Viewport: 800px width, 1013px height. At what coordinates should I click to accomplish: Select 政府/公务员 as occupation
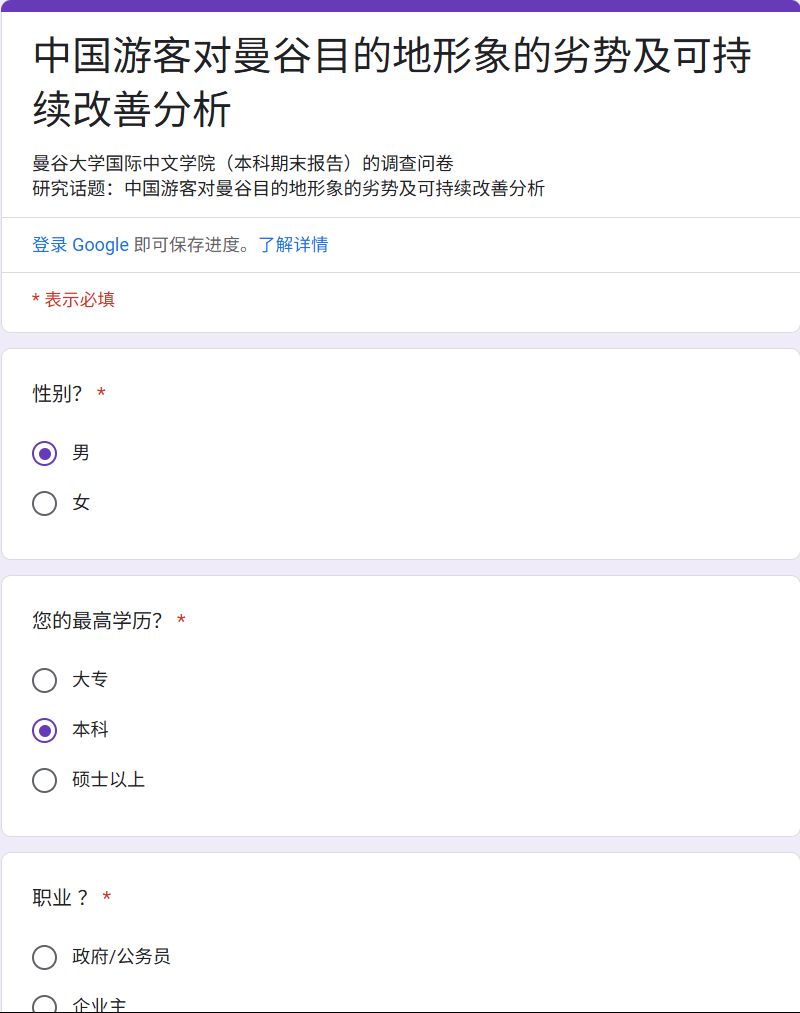click(x=44, y=957)
